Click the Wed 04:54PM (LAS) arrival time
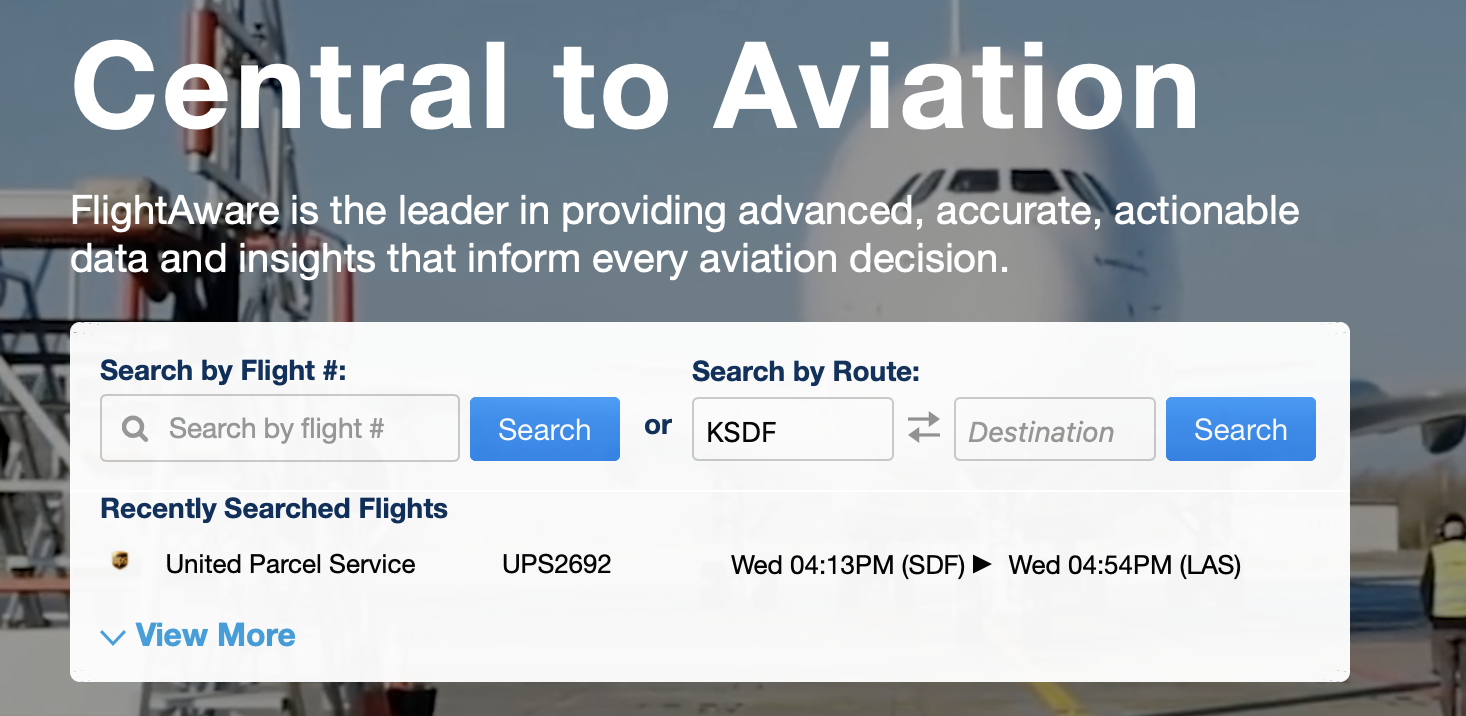The width and height of the screenshot is (1466, 716). pos(1124,565)
